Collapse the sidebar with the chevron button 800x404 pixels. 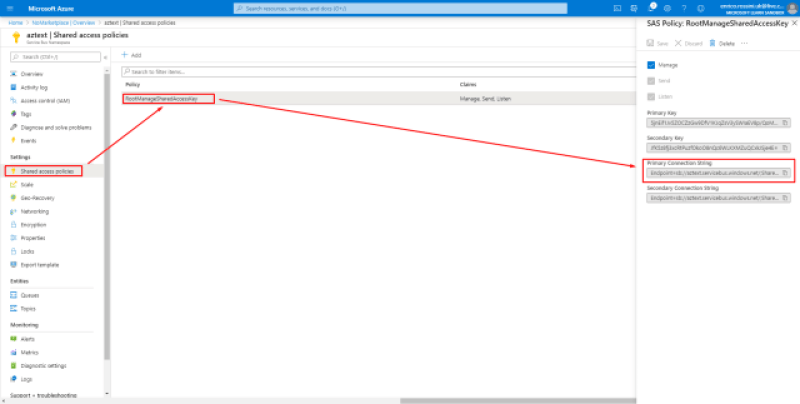[105, 57]
